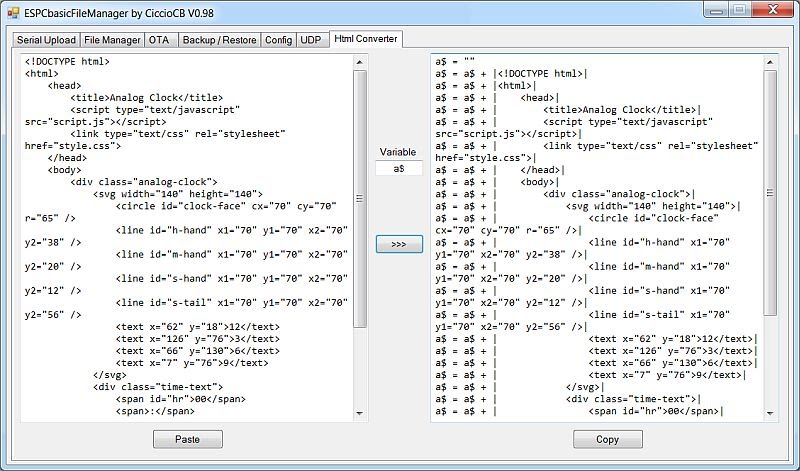Click the a$ = a$ + |<html>| output line

pos(486,86)
